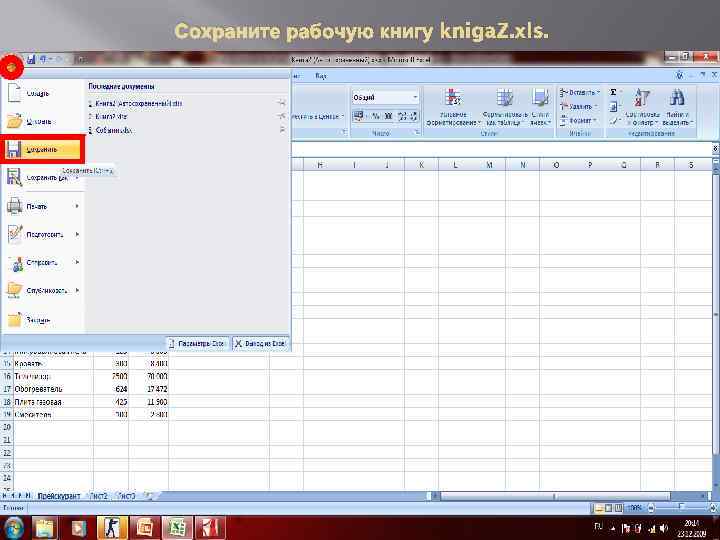Choose Создать (New) in Office menu
The image size is (720, 540).
coord(42,93)
